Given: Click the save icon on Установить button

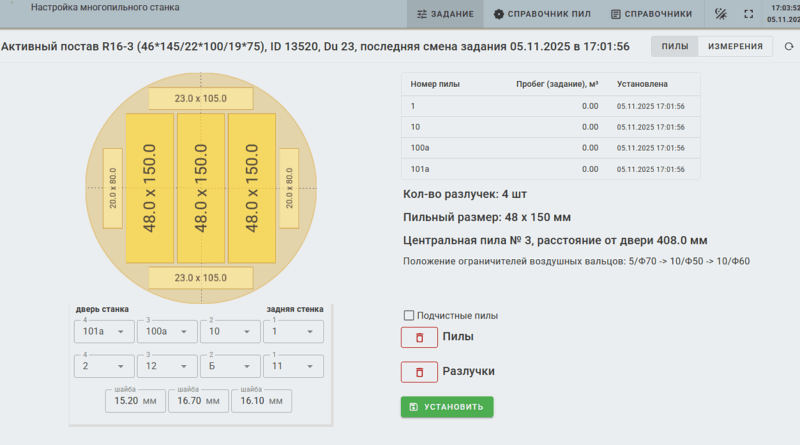Looking at the screenshot, I should tap(414, 407).
